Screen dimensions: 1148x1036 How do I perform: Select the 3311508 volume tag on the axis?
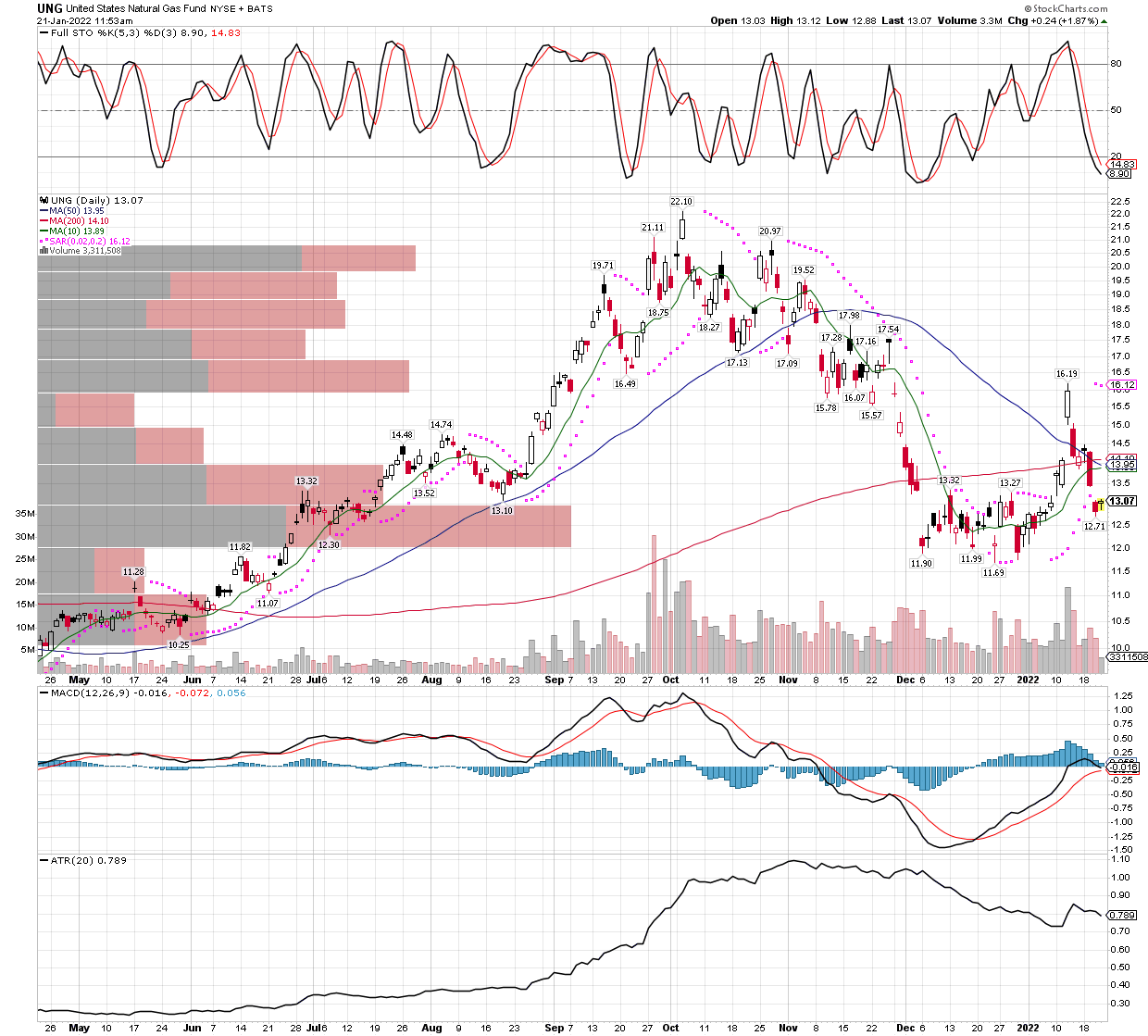tap(1128, 656)
